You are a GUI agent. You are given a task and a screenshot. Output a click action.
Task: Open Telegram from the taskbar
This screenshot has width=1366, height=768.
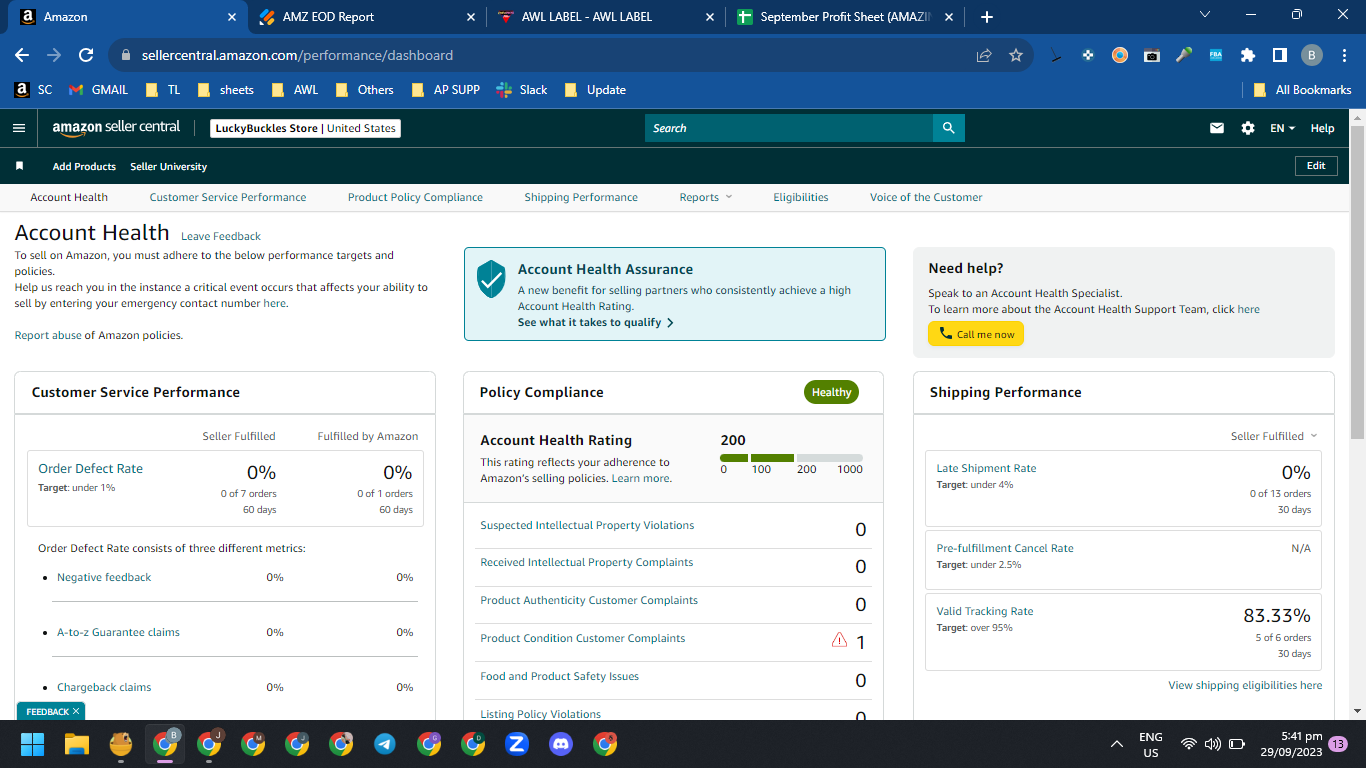(385, 743)
